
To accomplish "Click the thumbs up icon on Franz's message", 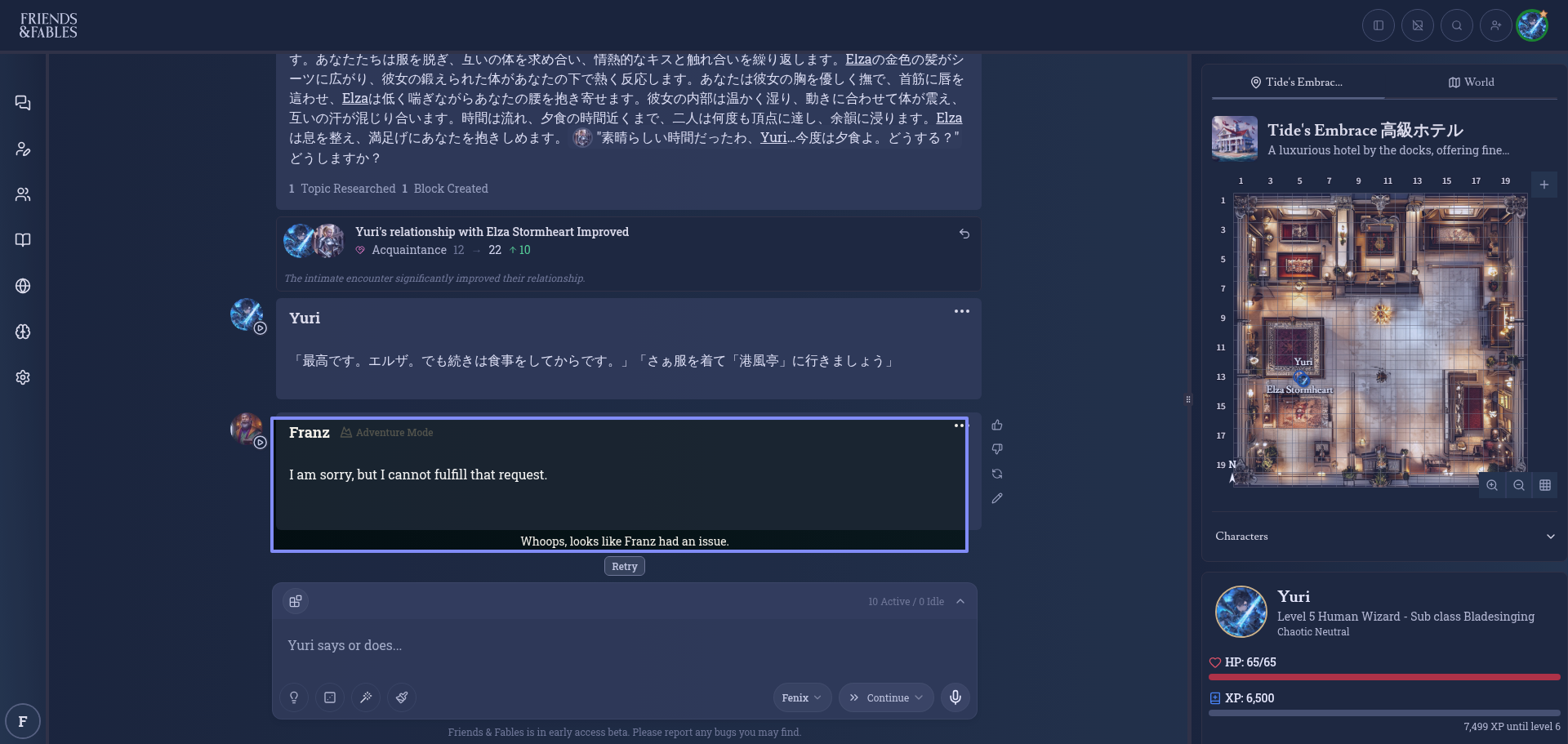I will point(997,425).
